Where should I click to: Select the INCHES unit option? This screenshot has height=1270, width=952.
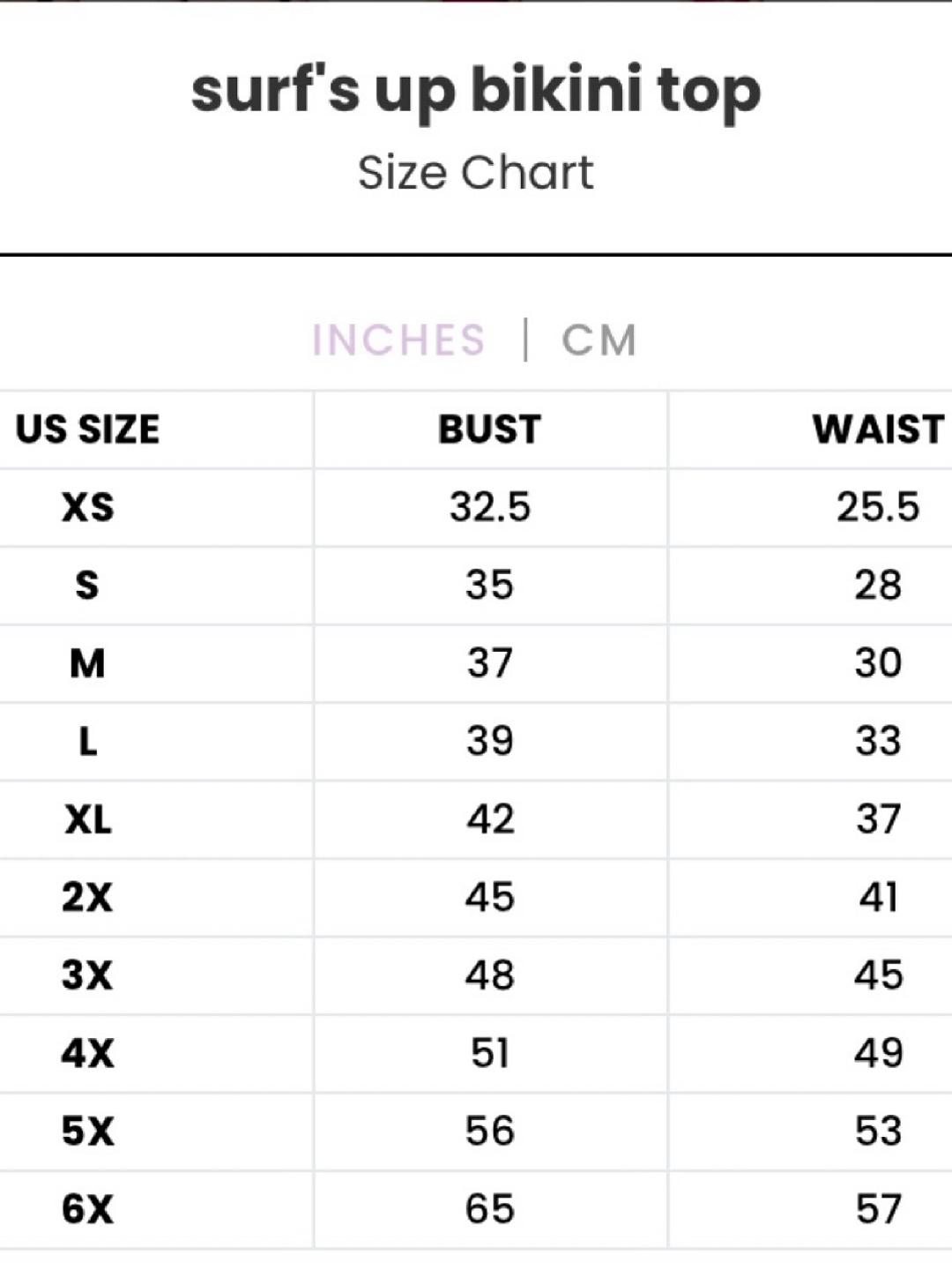click(398, 340)
